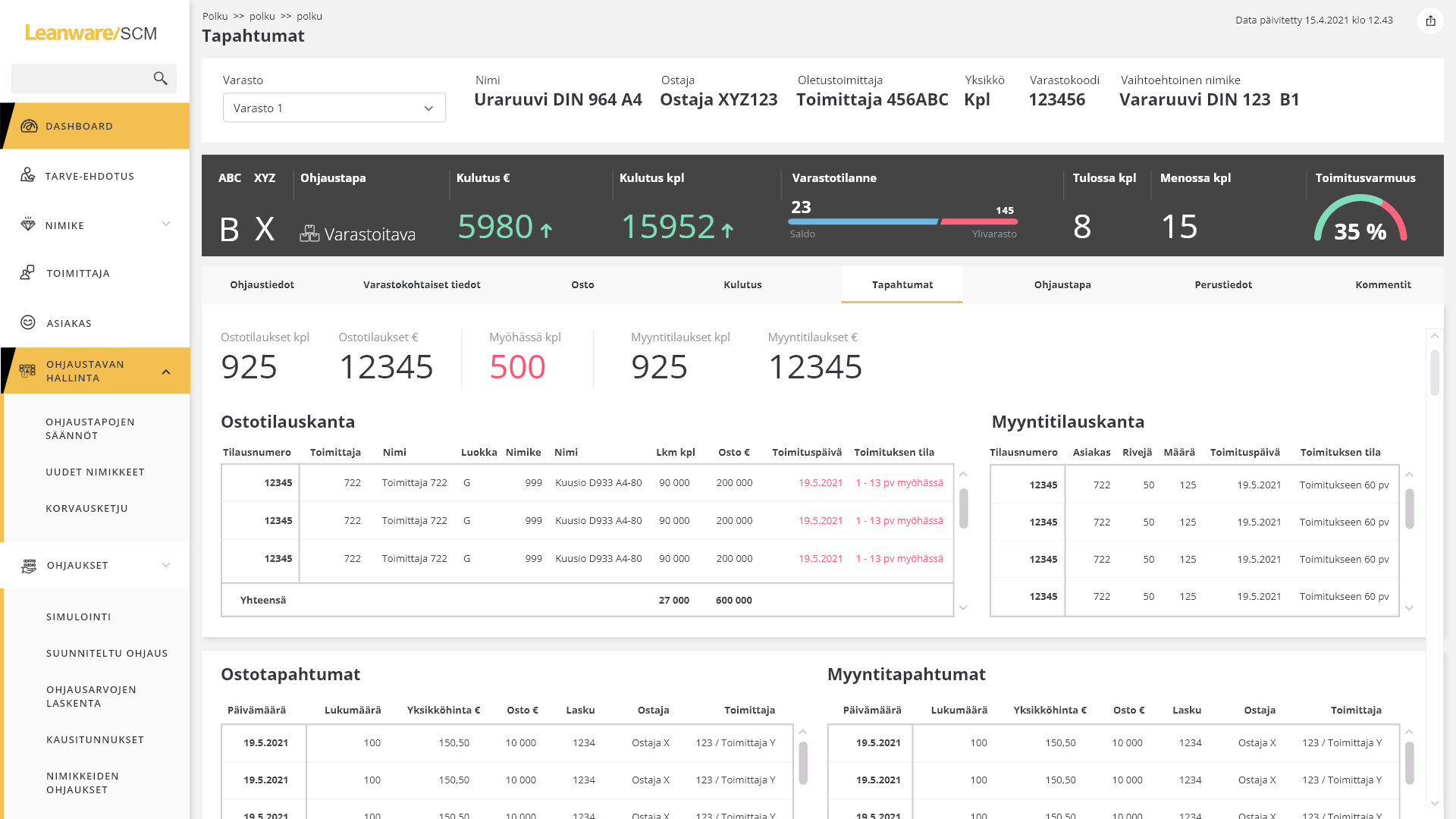Click the Varastoitava warehouse icon
Image resolution: width=1456 pixels, height=819 pixels.
tap(309, 234)
